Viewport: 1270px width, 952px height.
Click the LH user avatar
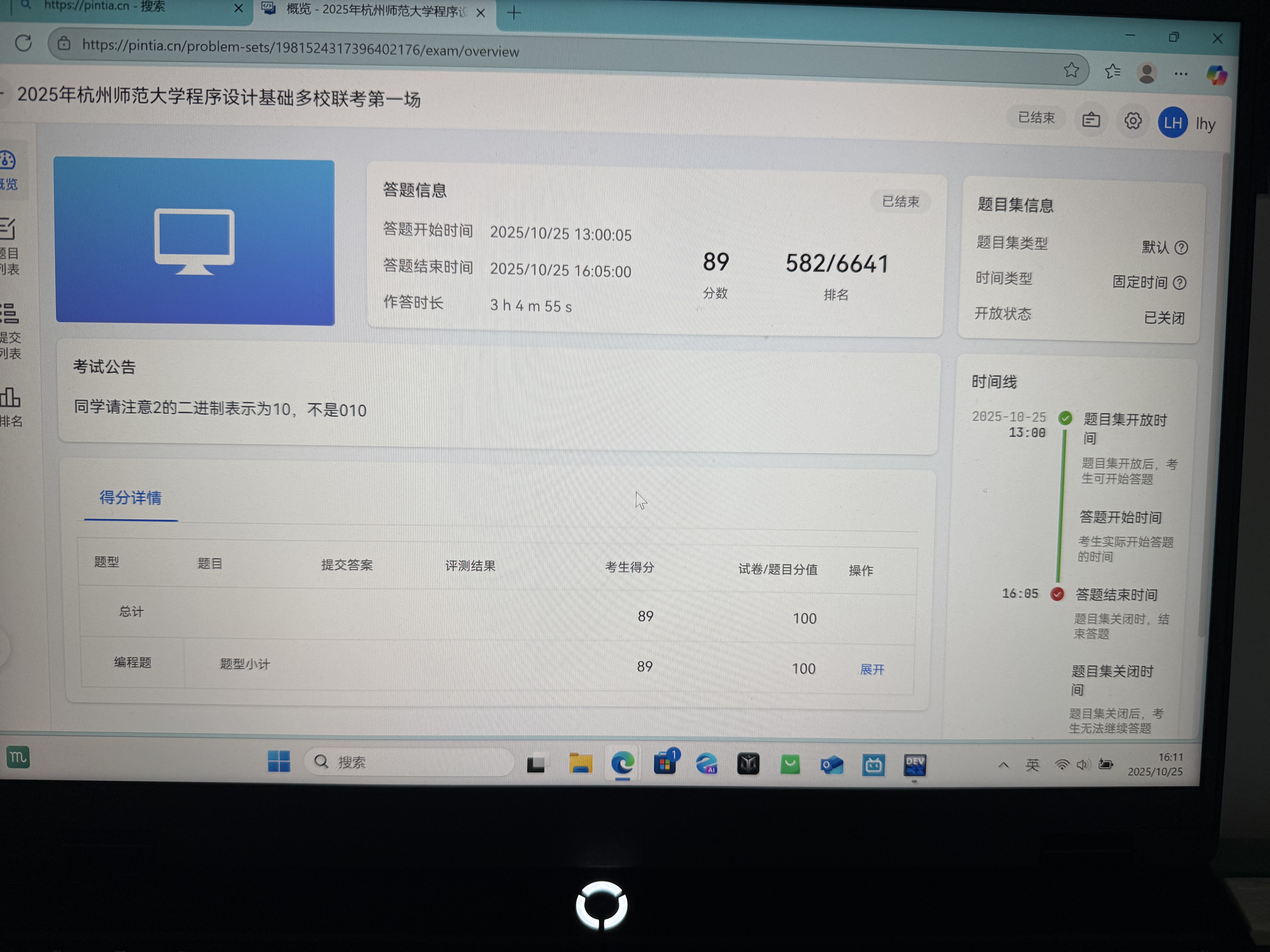(1172, 122)
